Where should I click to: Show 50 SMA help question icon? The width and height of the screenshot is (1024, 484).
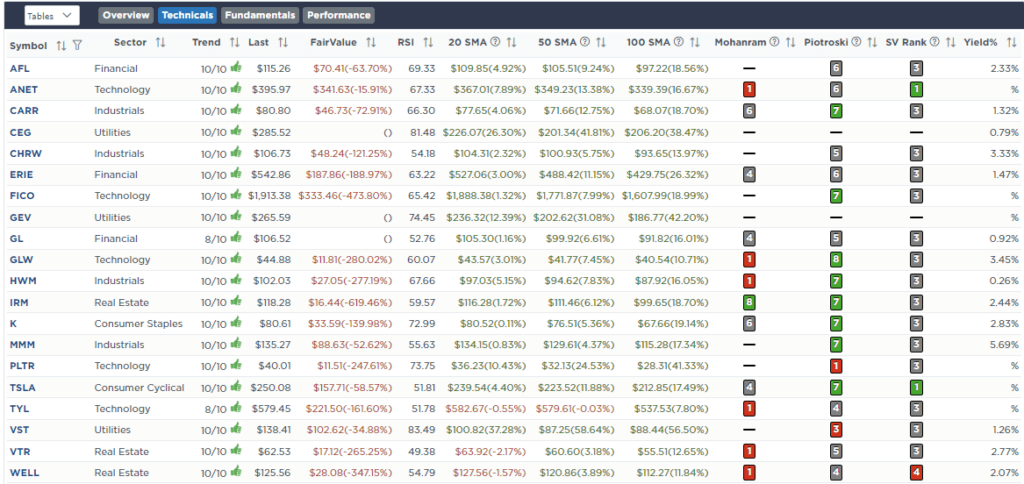point(584,42)
